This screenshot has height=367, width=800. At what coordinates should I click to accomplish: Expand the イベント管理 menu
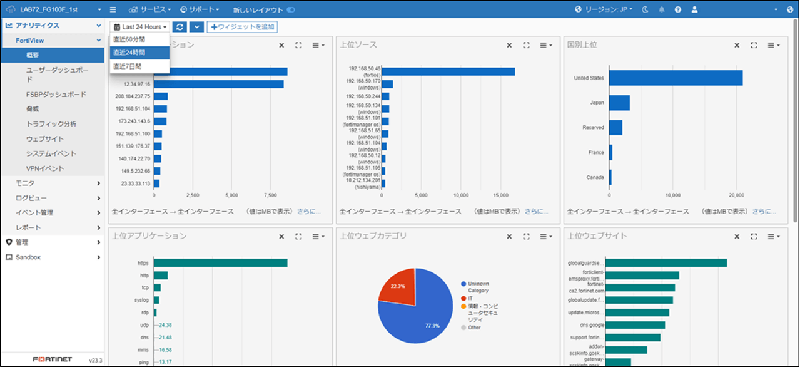pyautogui.click(x=52, y=212)
